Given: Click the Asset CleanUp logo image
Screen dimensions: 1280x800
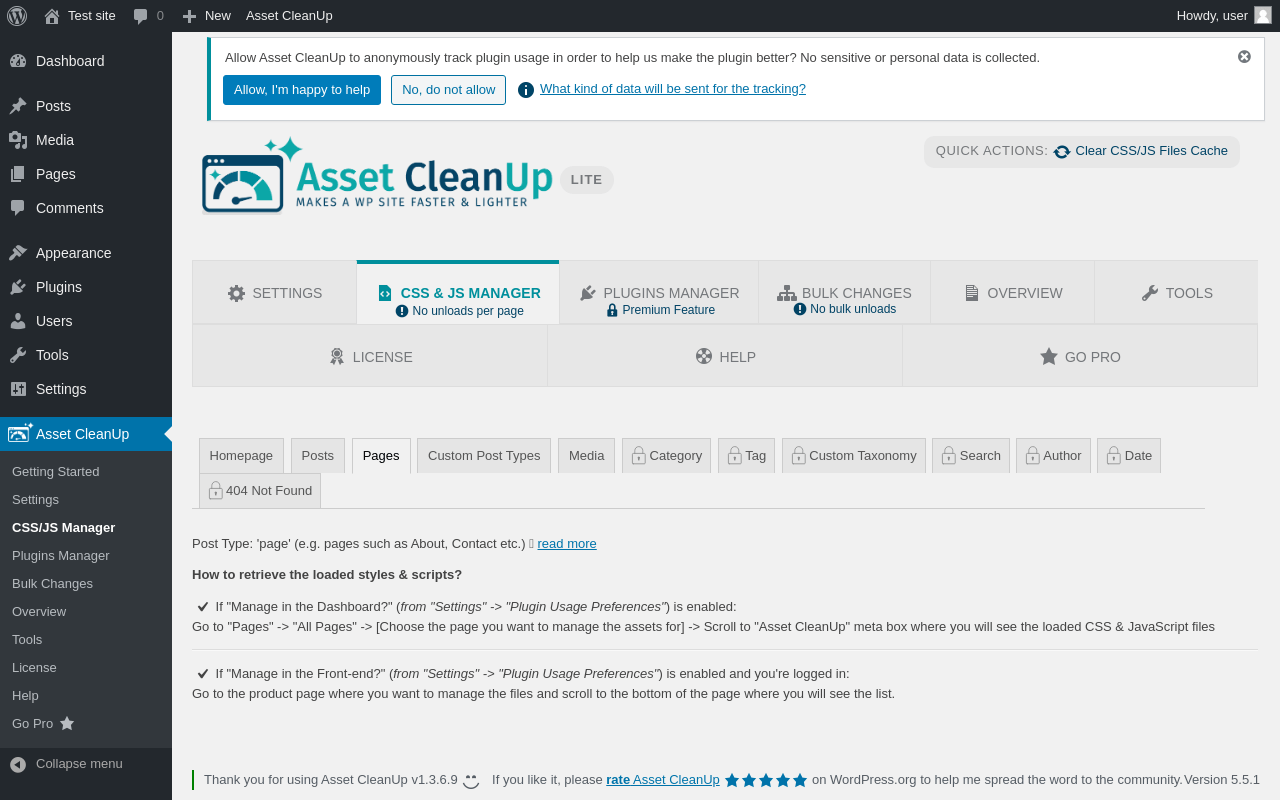Looking at the screenshot, I should (x=376, y=176).
